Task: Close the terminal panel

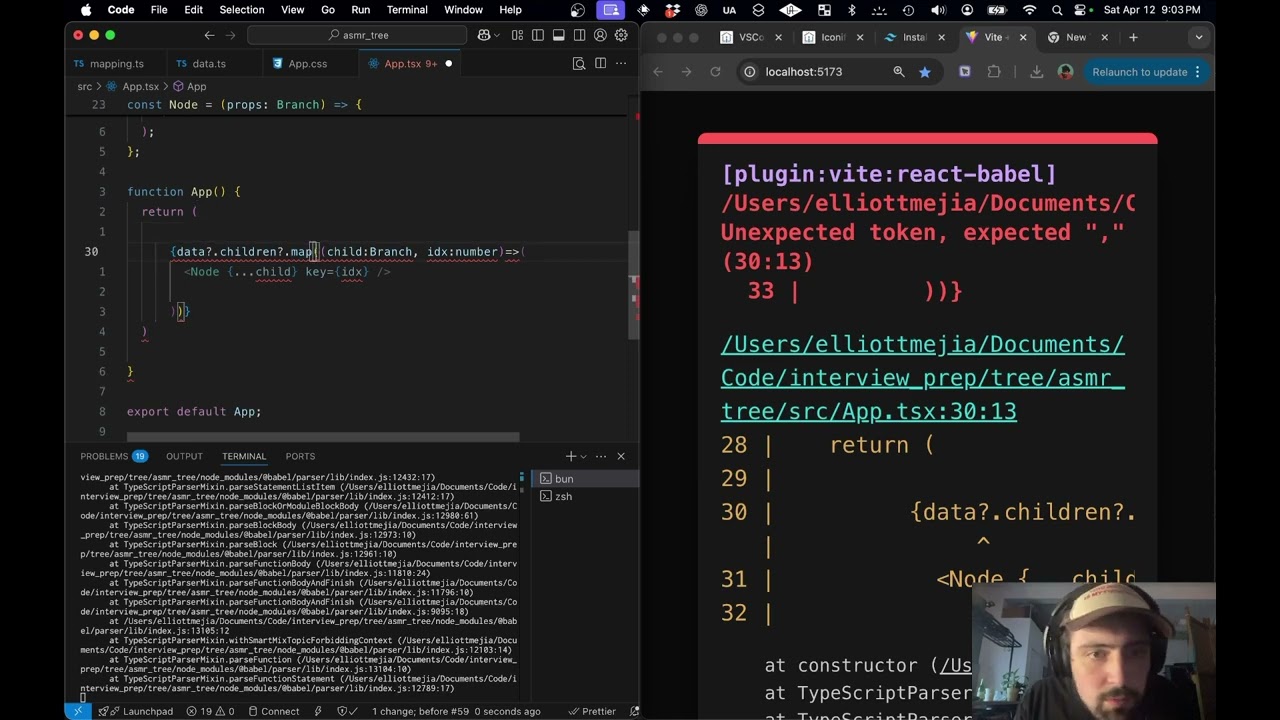Action: click(621, 456)
